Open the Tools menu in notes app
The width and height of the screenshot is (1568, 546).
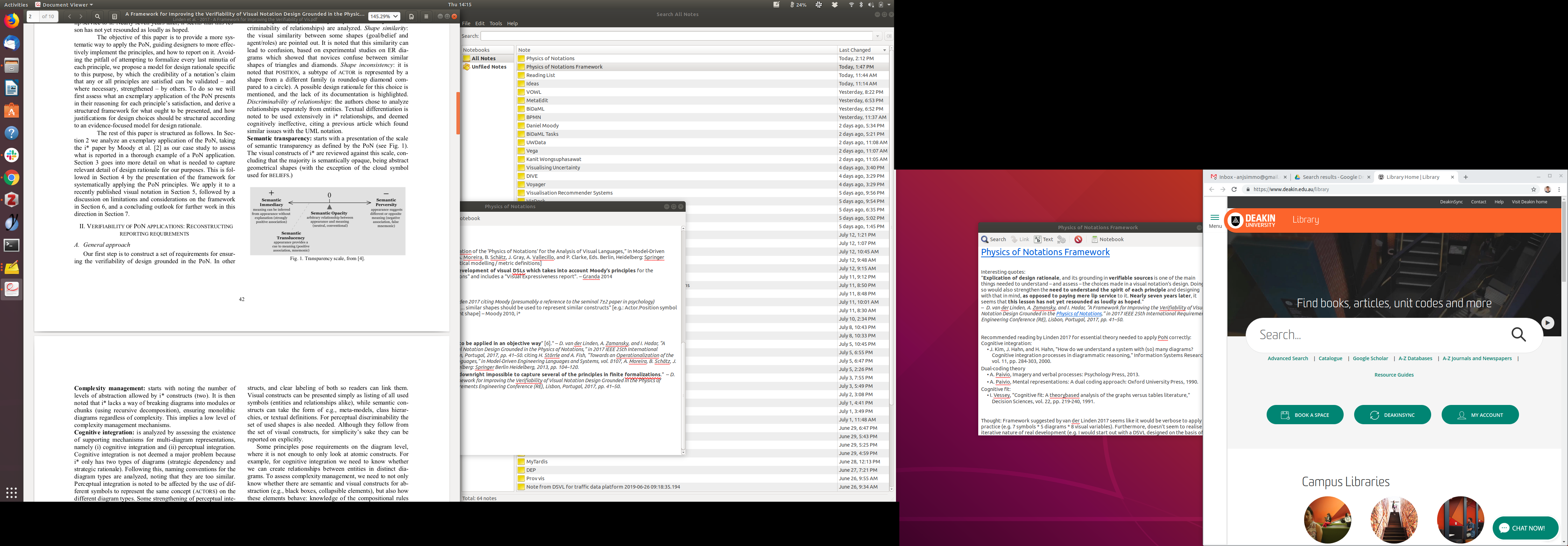point(496,23)
